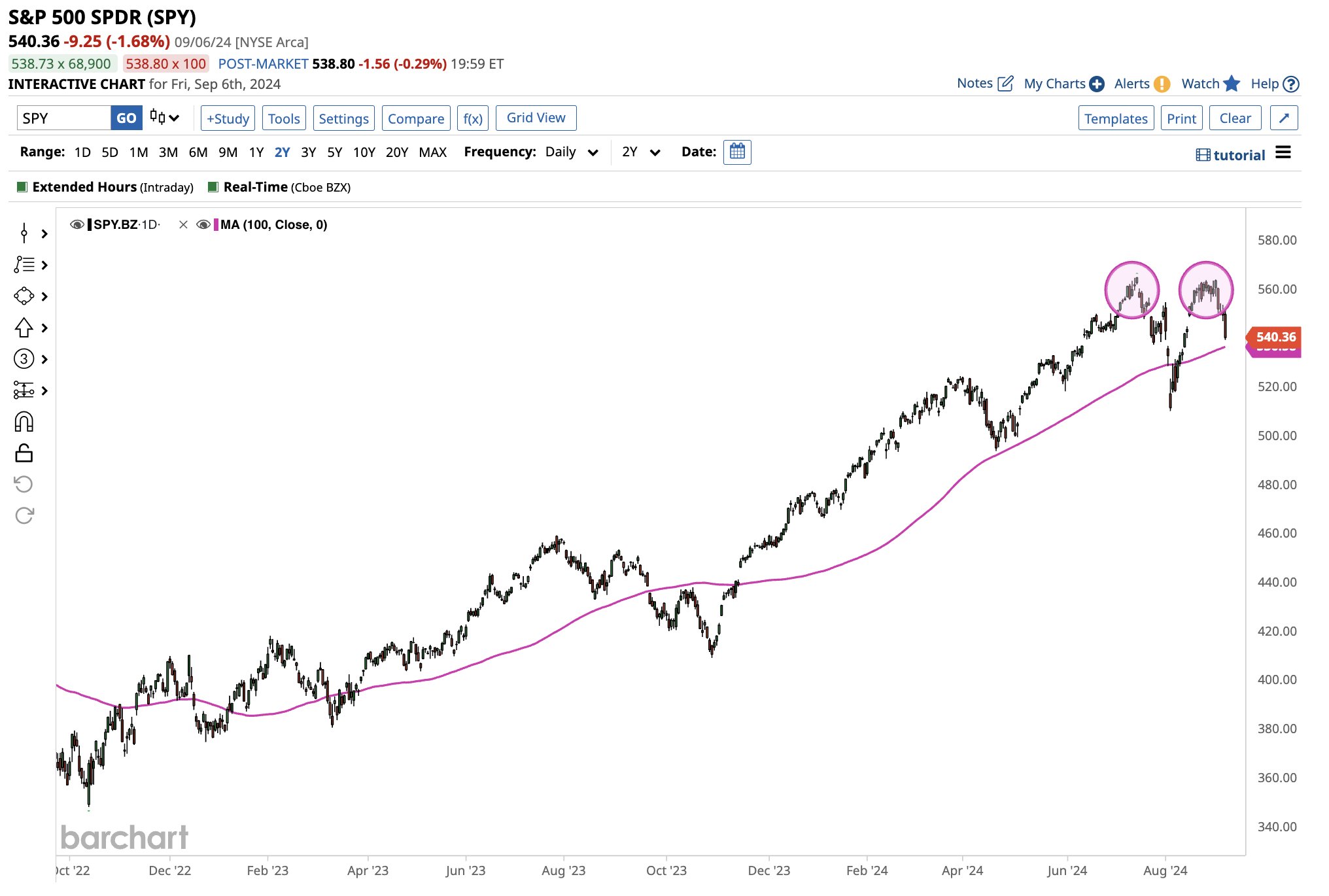This screenshot has height=896, width=1329.
Task: Add chart to My Charts
Action: tap(1064, 84)
